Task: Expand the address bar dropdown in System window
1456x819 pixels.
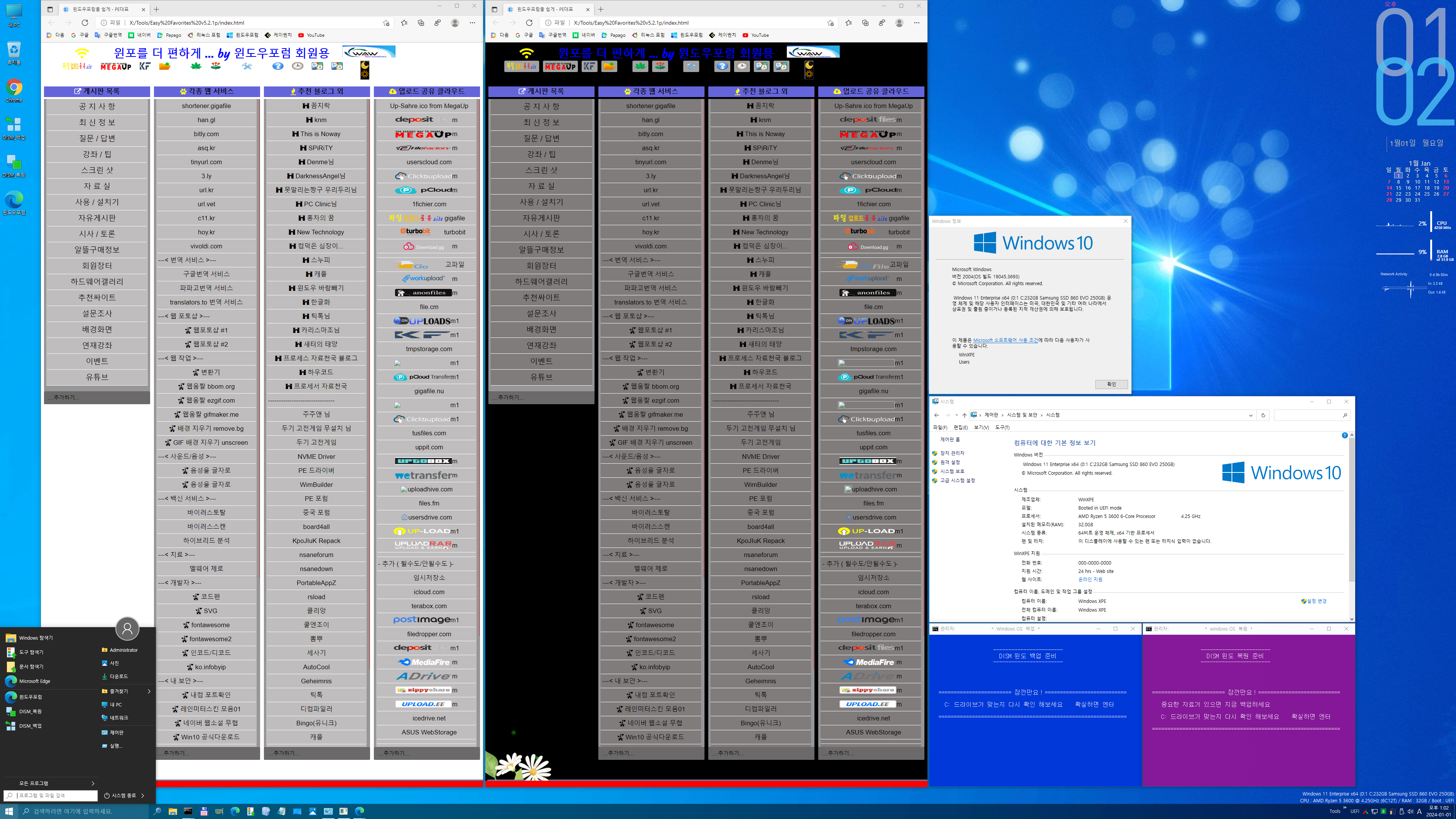Action: 1250,416
